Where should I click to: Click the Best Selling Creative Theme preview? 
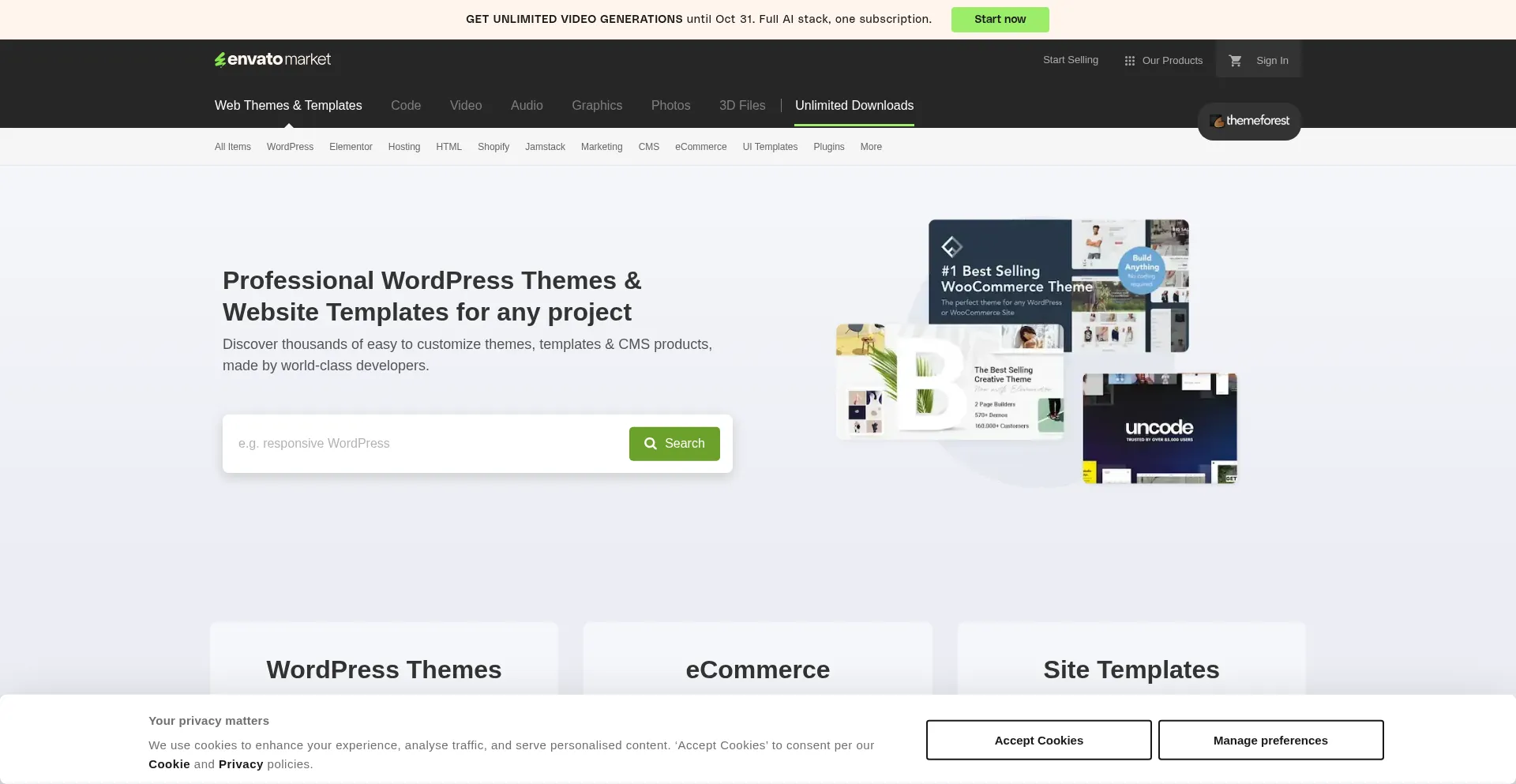(950, 381)
